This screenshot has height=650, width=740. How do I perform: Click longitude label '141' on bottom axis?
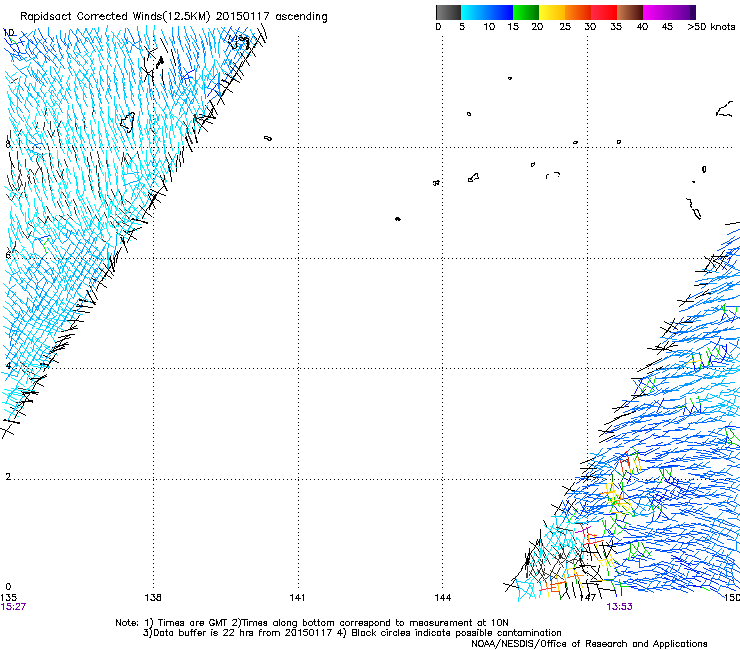tap(297, 598)
